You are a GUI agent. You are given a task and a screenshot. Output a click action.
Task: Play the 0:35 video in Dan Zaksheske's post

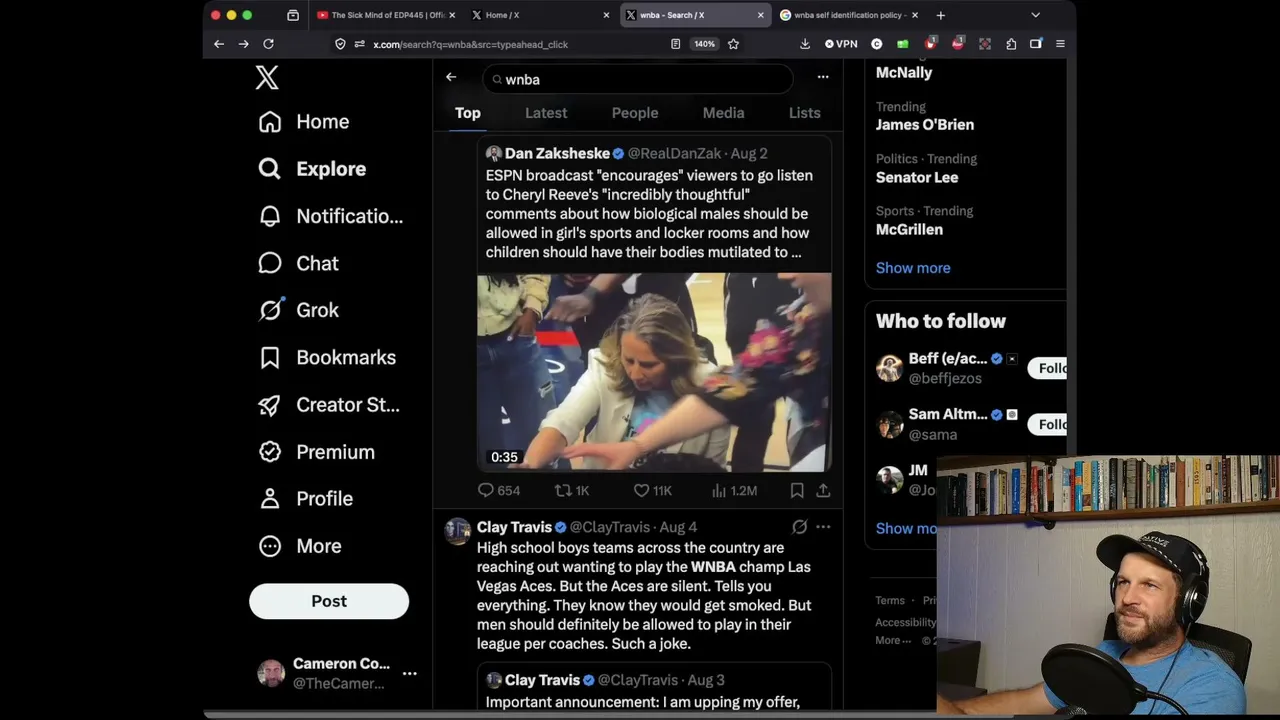(x=654, y=372)
